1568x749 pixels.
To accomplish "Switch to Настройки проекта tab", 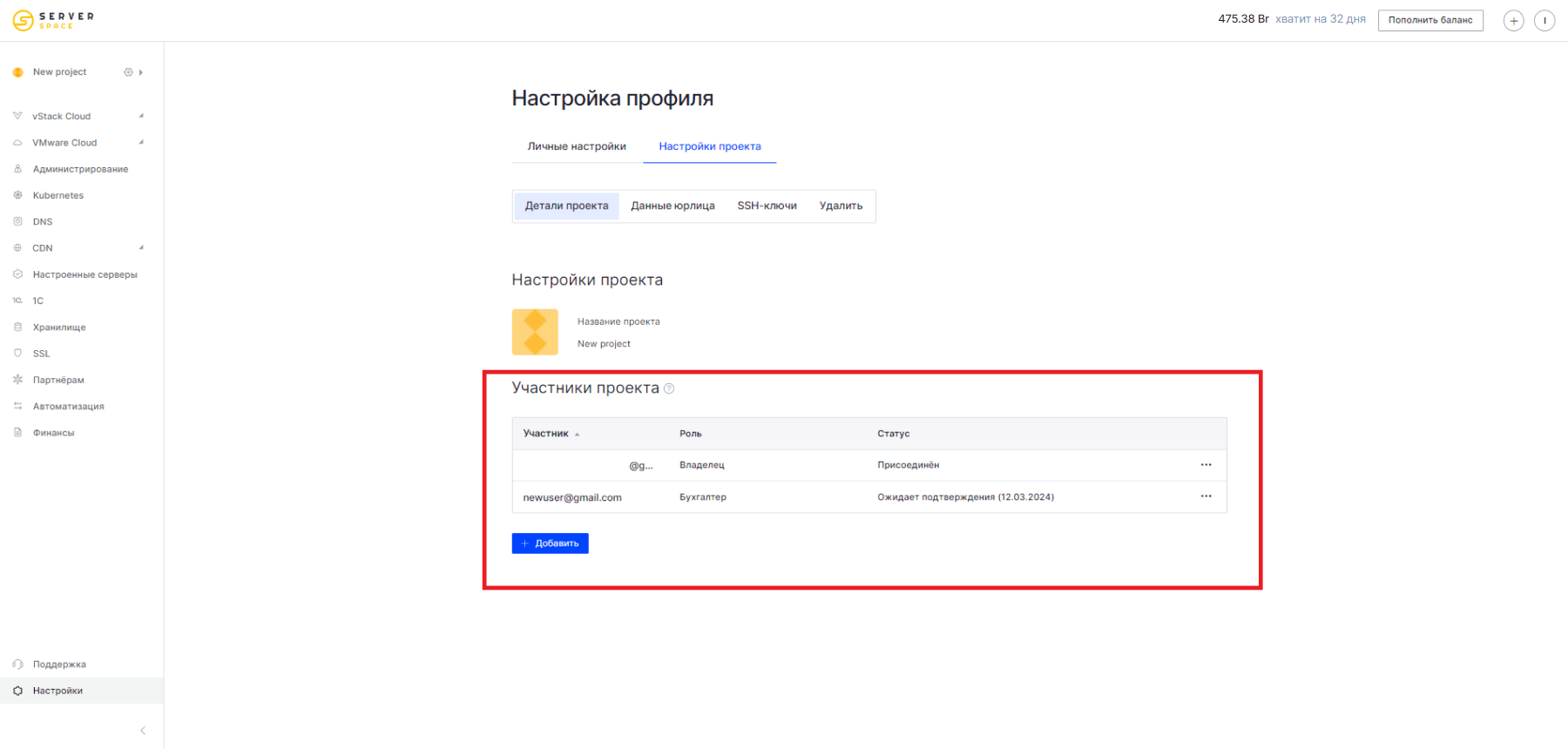I will point(710,146).
